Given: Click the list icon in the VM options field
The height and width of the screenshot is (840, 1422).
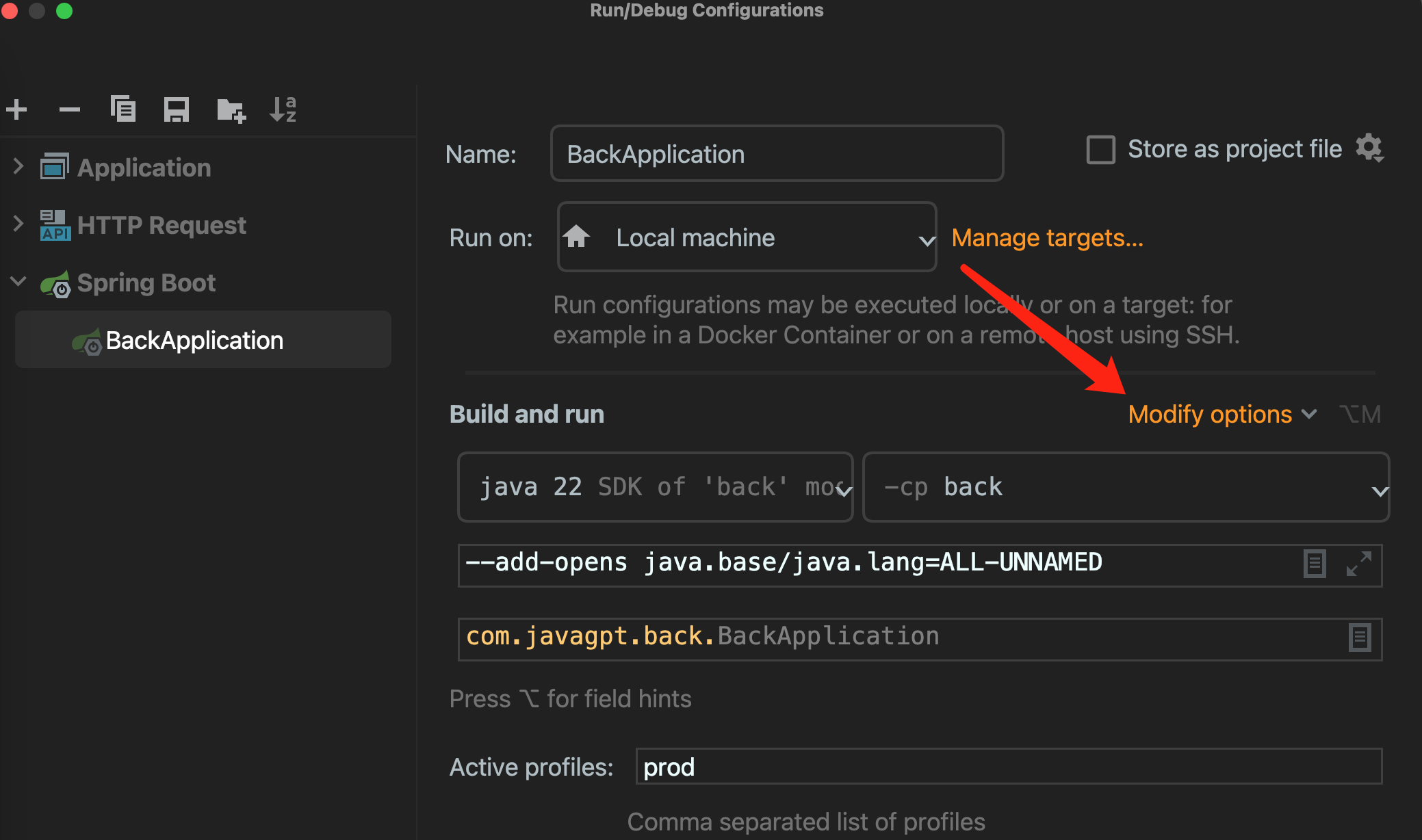Looking at the screenshot, I should click(x=1314, y=564).
